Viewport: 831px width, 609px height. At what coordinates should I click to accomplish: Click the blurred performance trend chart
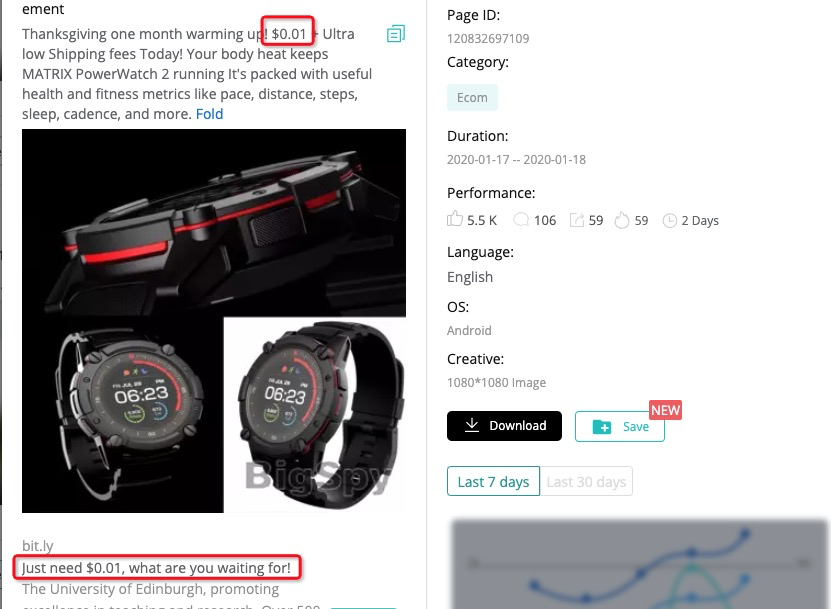tap(639, 564)
